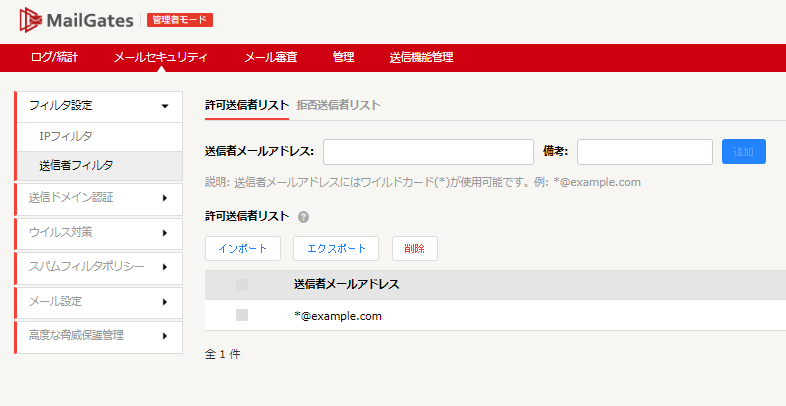
Task: Click the red 削除 button
Action: tap(415, 249)
